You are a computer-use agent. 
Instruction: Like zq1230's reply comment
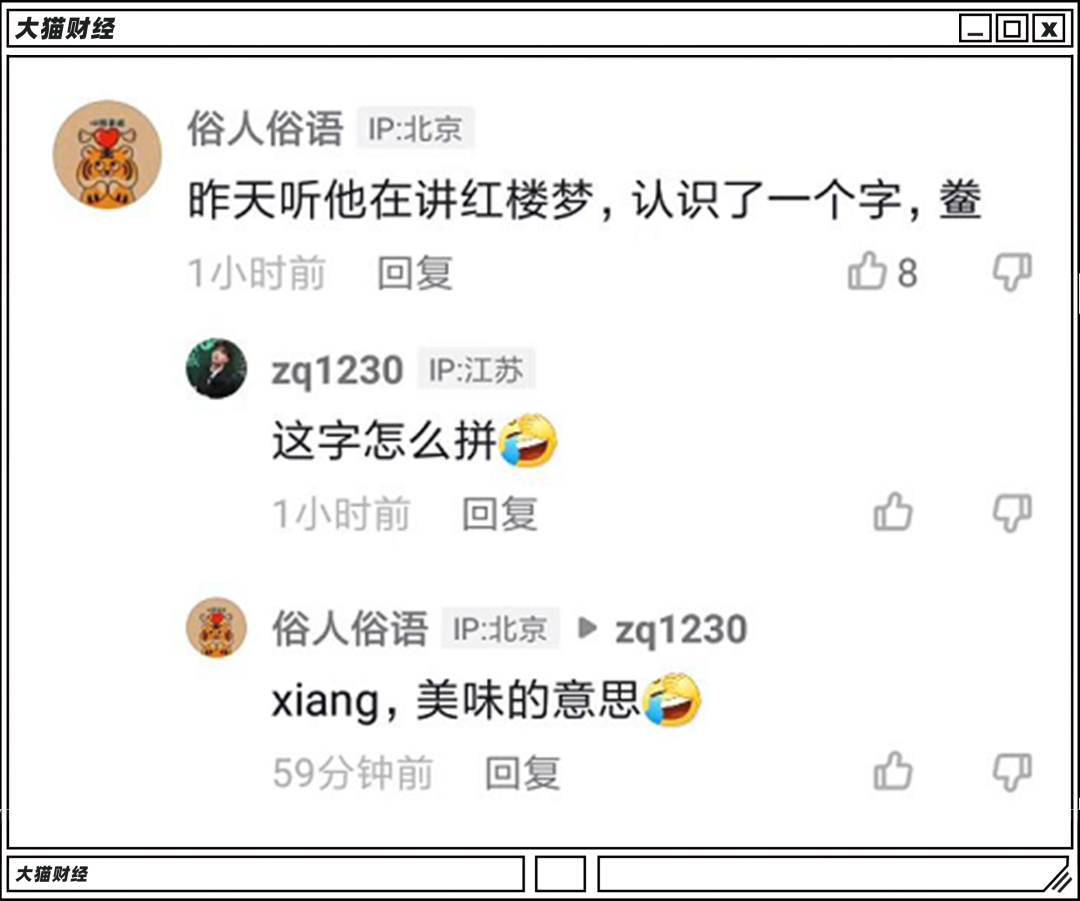[893, 511]
